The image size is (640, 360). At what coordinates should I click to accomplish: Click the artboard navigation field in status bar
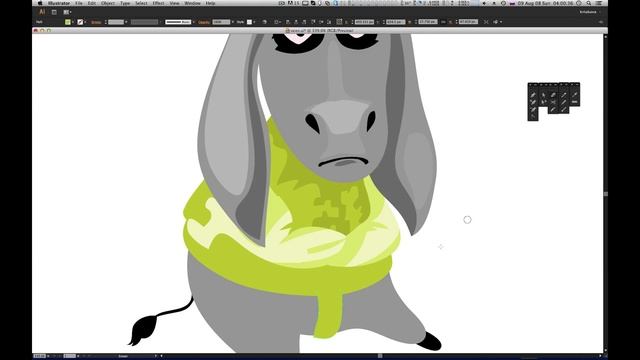coord(69,356)
